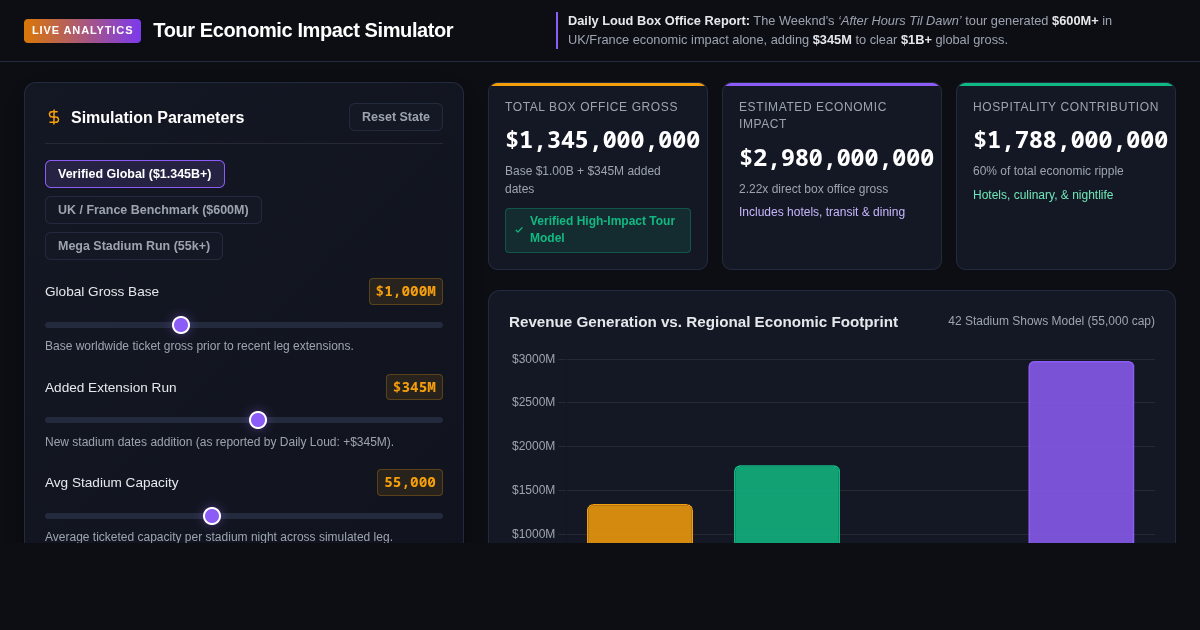Click the 42 Stadium Shows Model (55,000 cap) label
Viewport: 1200px width, 630px height.
pos(1051,321)
